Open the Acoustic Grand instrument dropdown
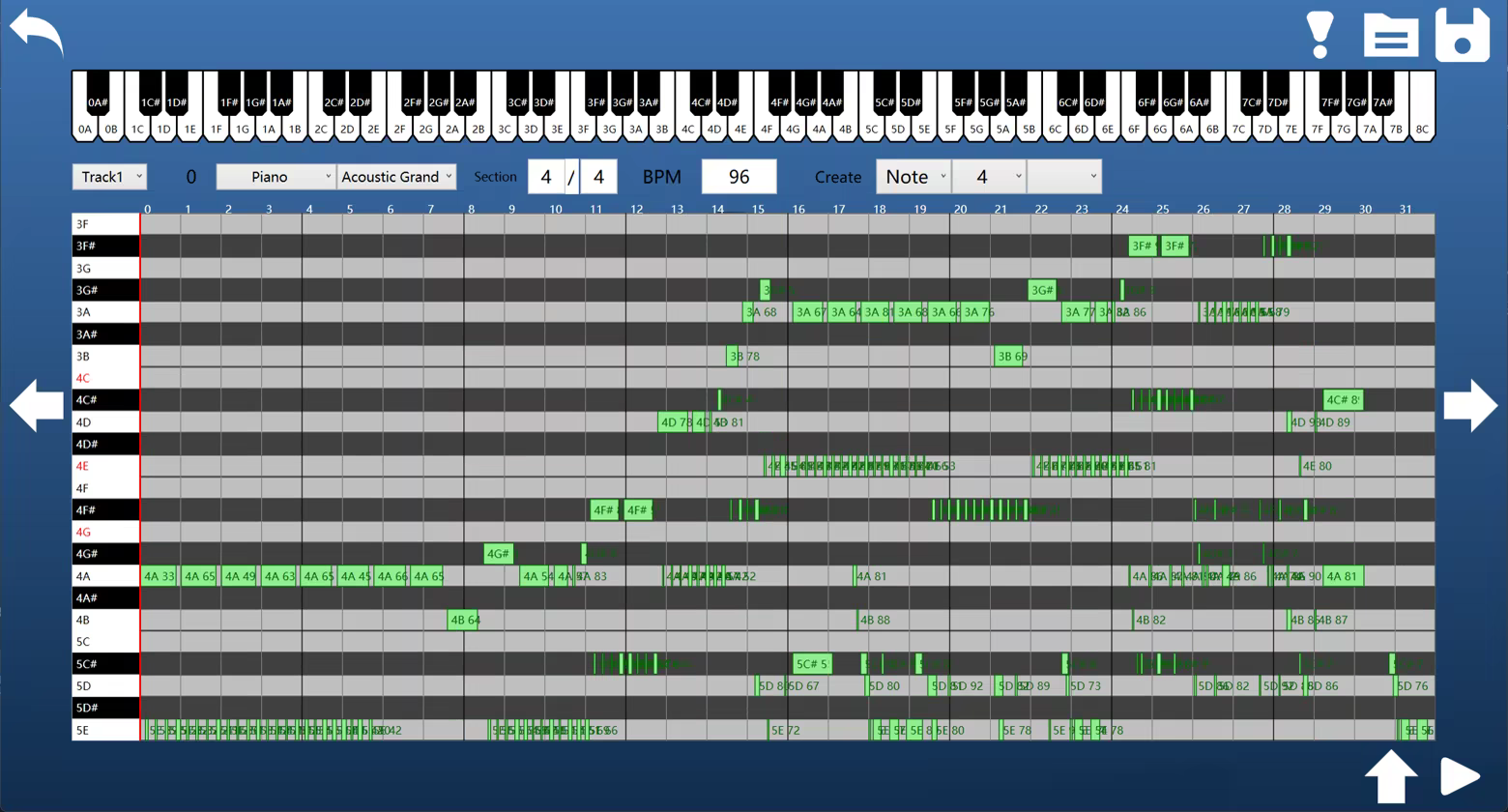 [396, 177]
